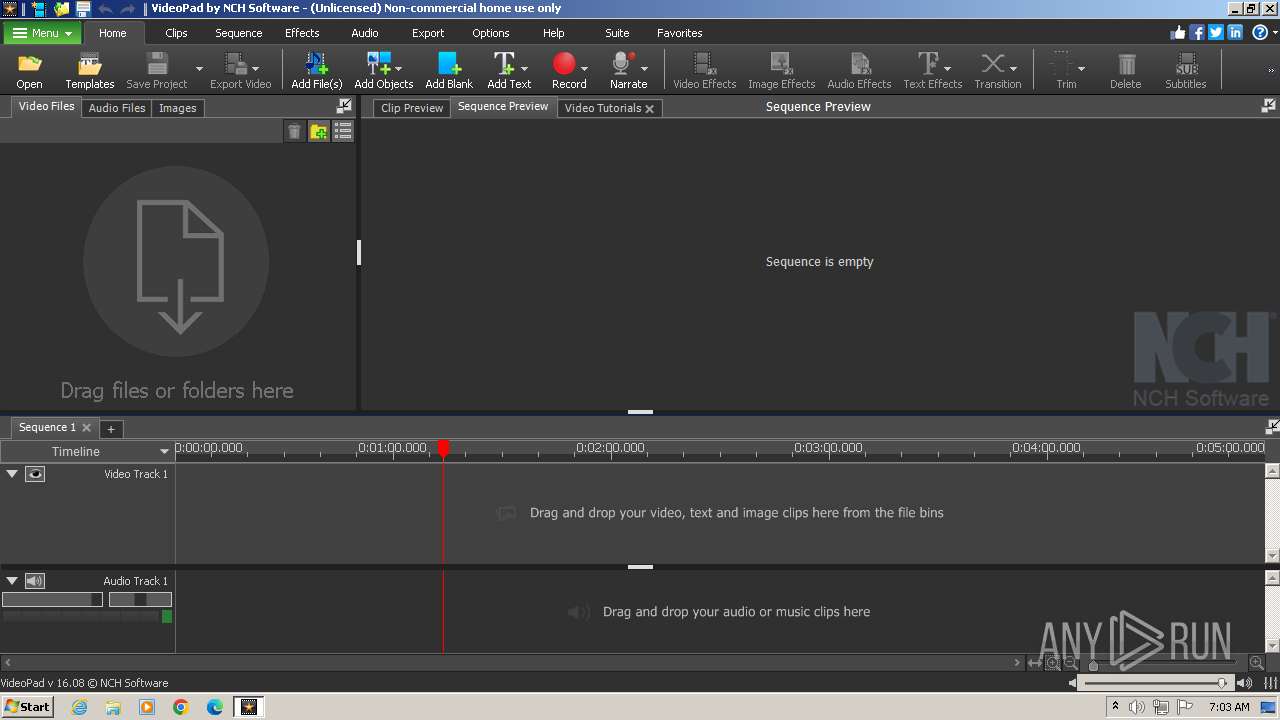Click the trash icon in the file bin

click(x=294, y=131)
